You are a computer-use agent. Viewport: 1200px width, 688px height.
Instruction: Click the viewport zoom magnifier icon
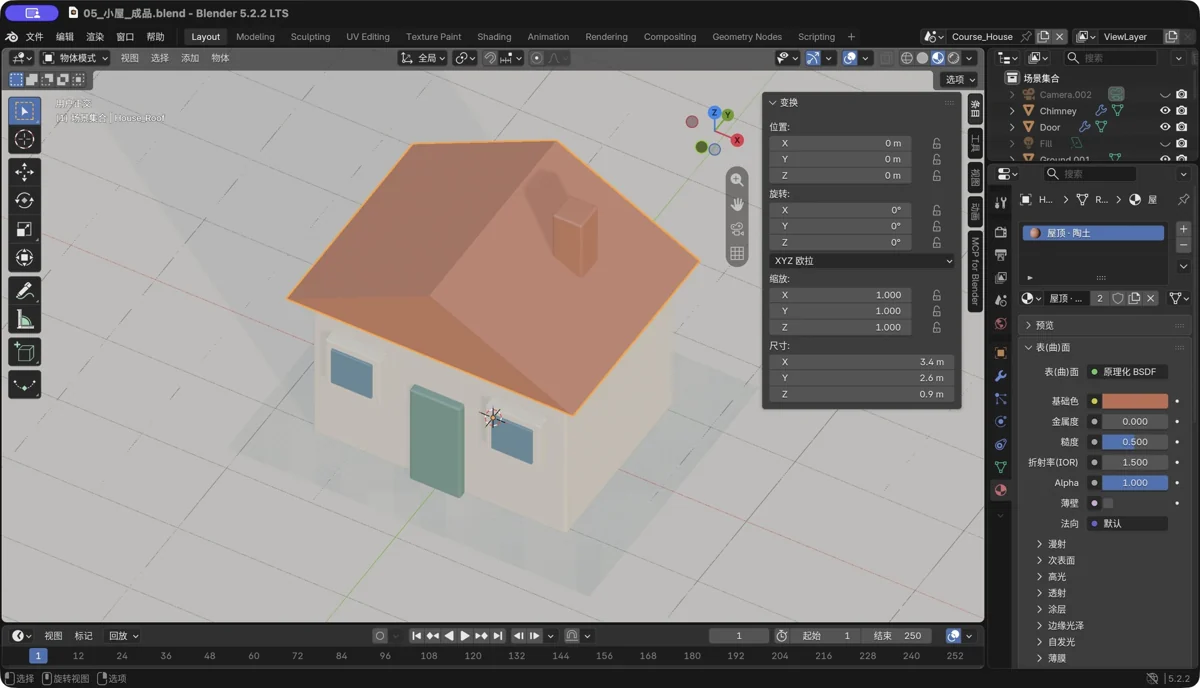[737, 180]
